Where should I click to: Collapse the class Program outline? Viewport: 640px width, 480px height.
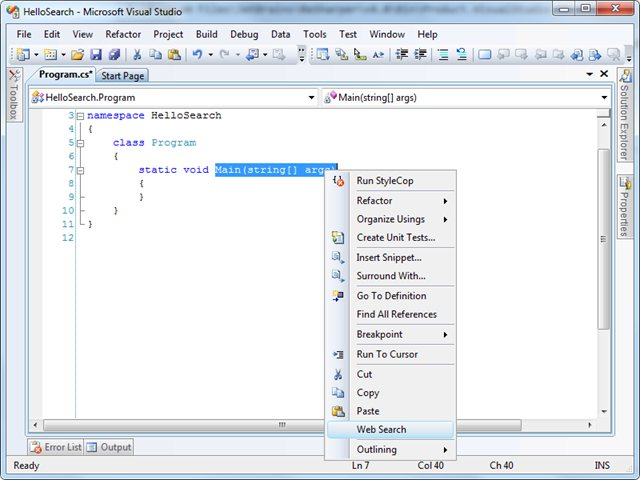coord(80,143)
